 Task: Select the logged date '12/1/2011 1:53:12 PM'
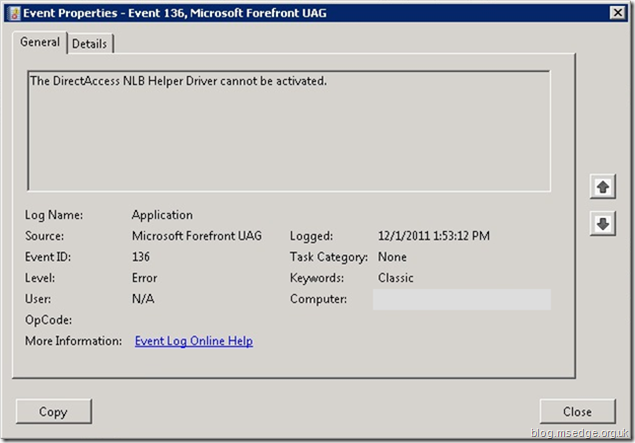click(434, 236)
